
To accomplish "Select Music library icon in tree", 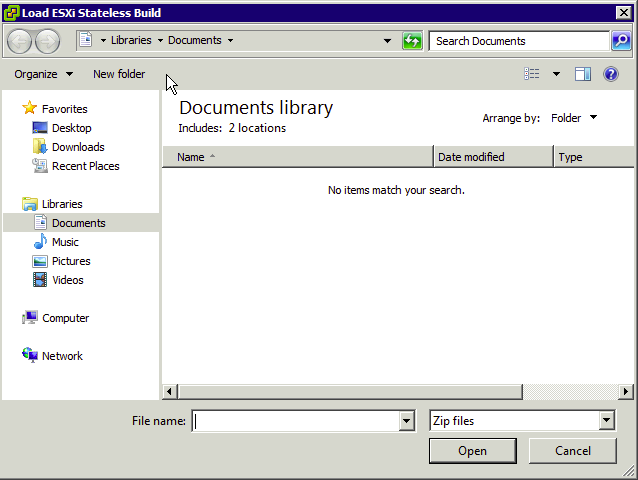I will 40,242.
